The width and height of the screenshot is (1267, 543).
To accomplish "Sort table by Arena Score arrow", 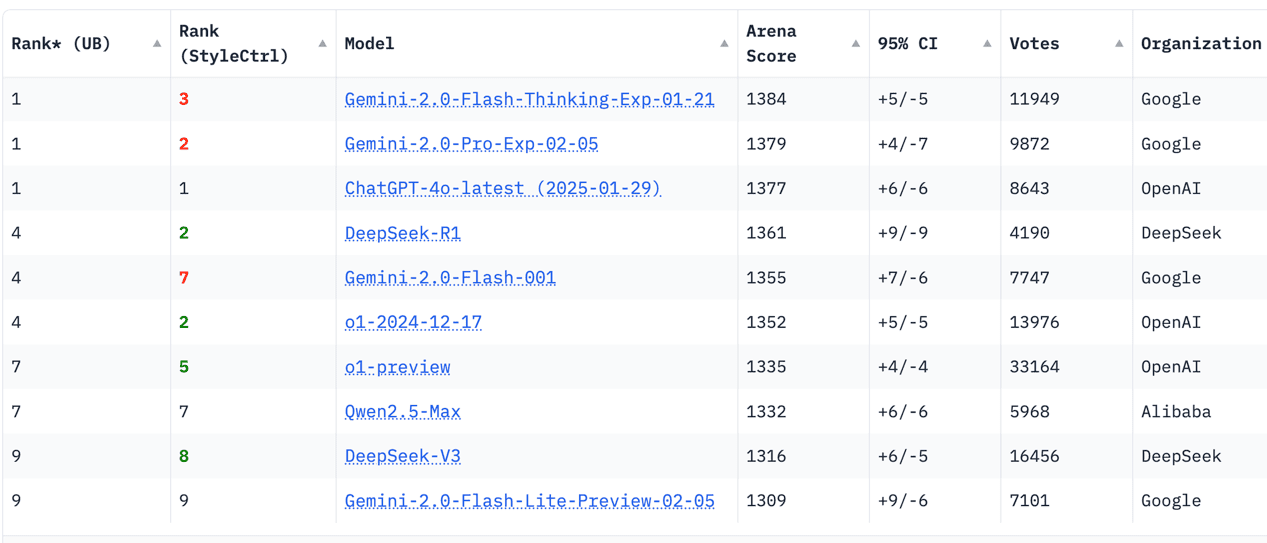I will click(x=855, y=44).
